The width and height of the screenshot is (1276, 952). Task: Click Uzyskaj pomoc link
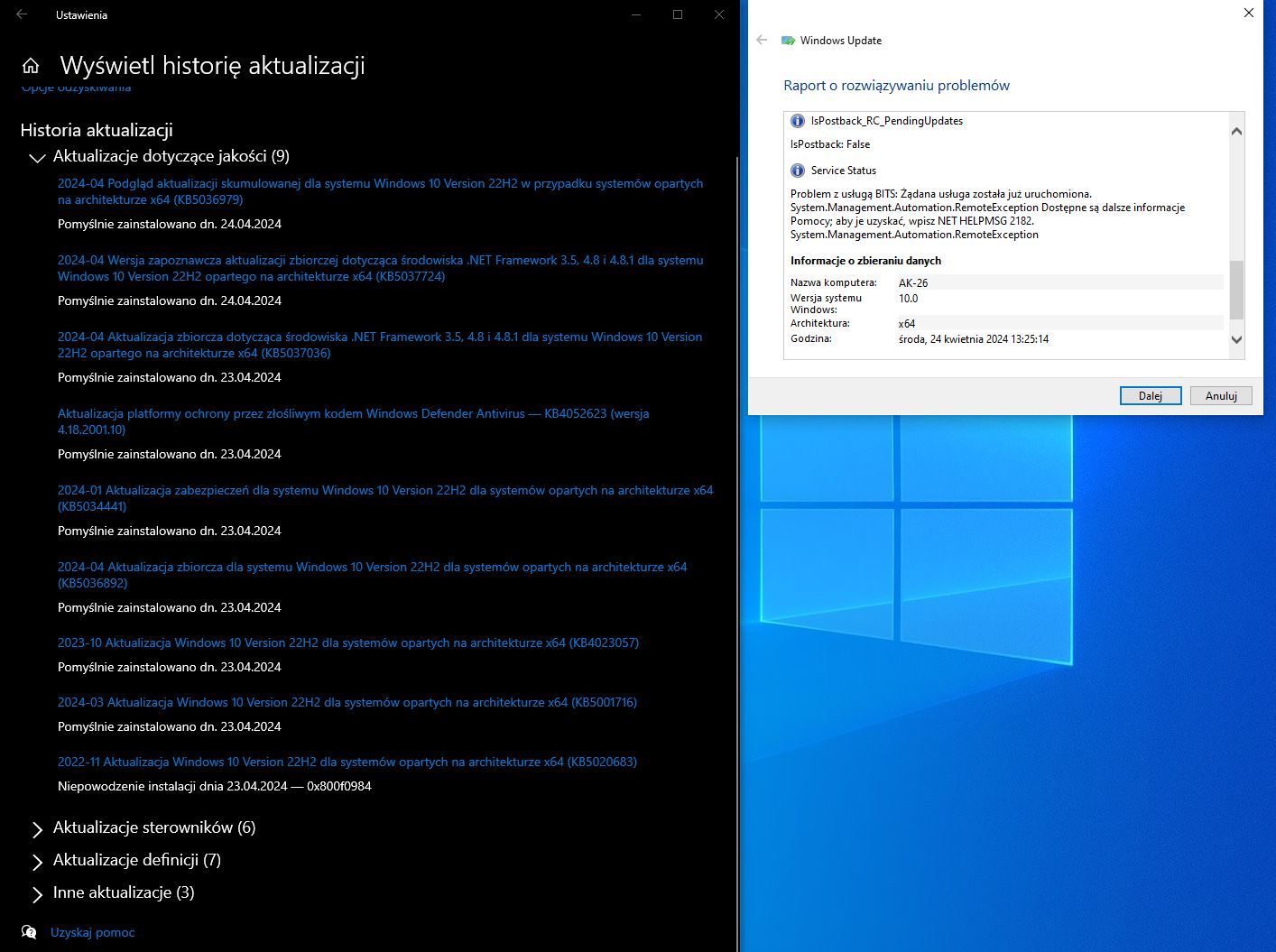coord(92,932)
